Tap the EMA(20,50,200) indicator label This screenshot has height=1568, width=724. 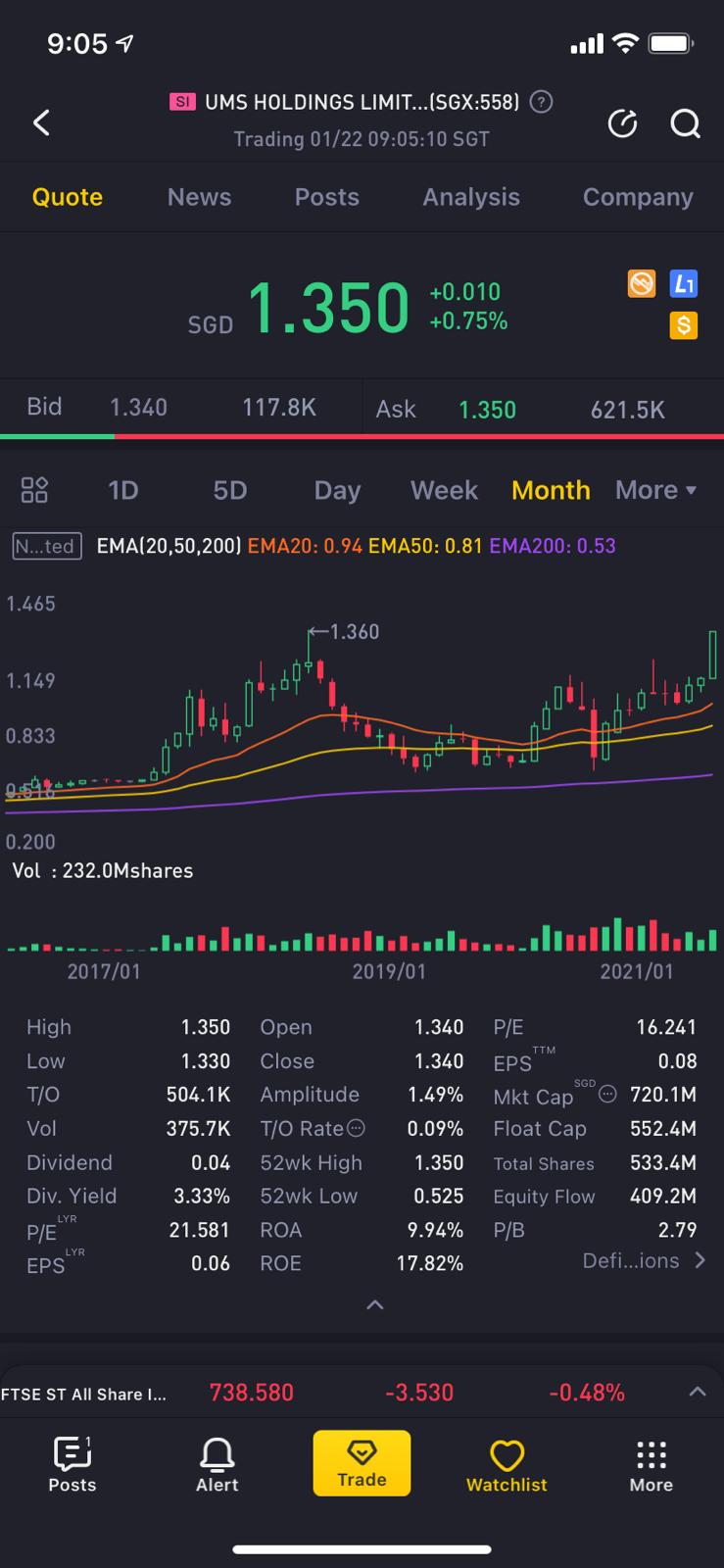[x=169, y=546]
